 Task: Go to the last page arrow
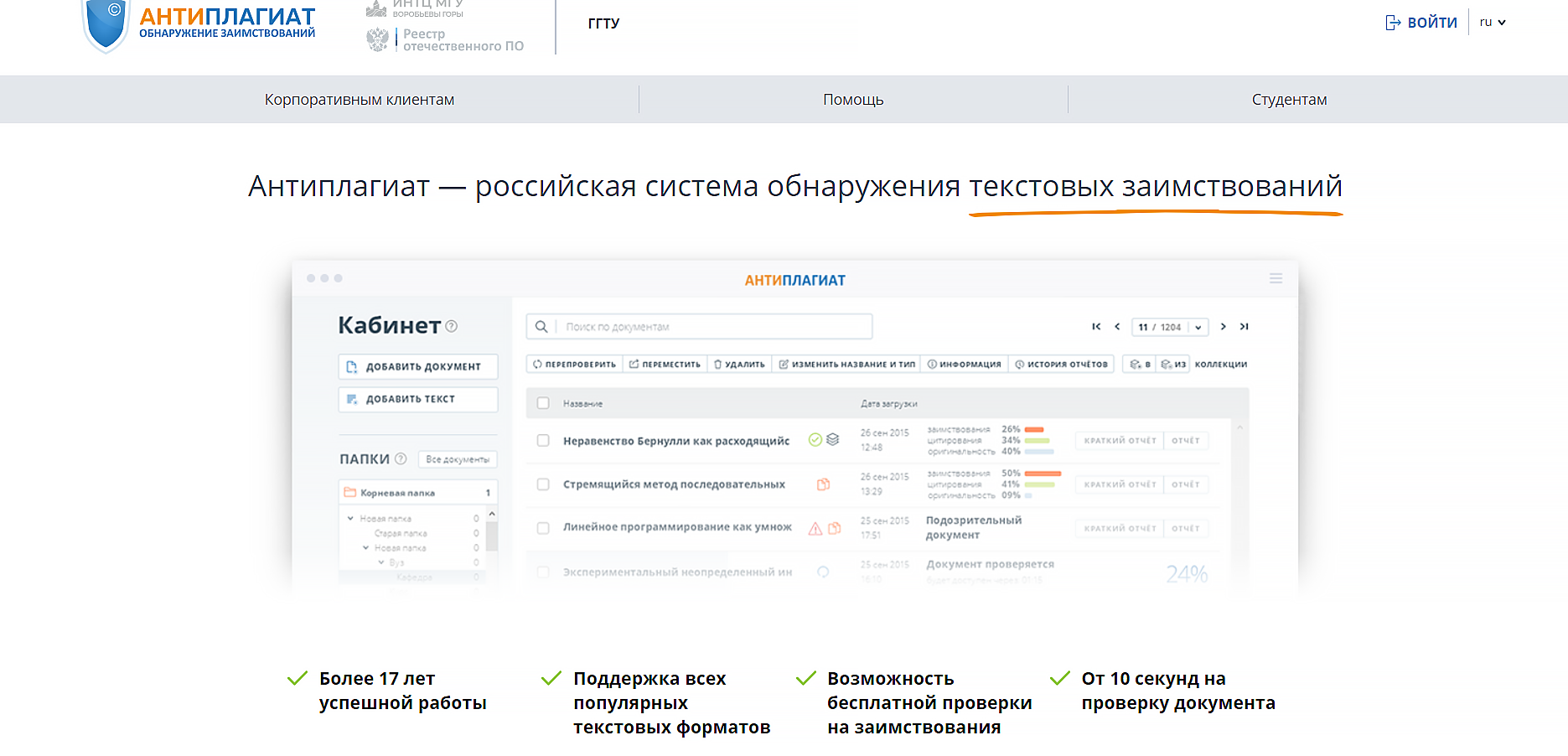(1245, 327)
